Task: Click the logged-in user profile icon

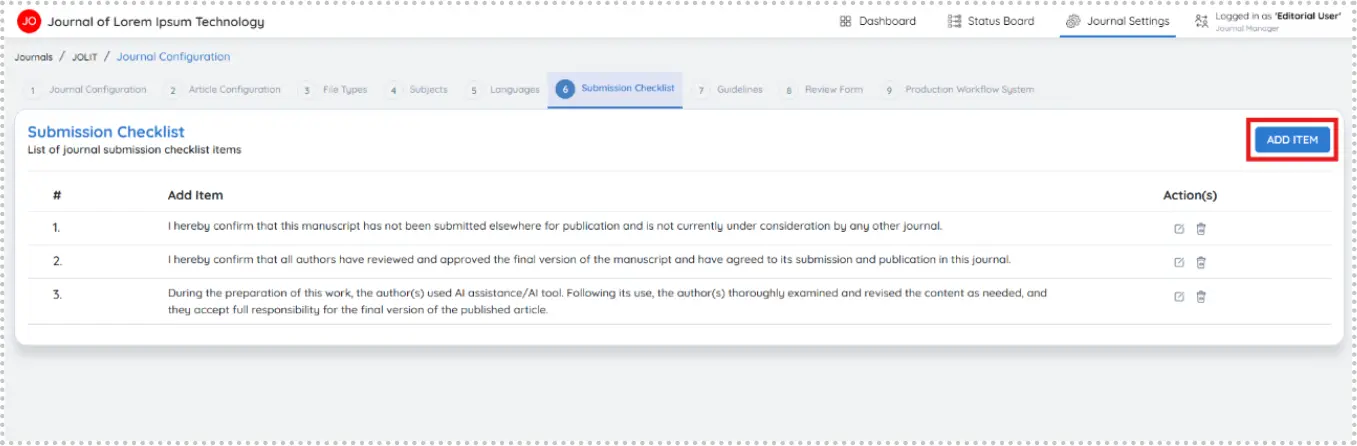Action: click(x=1201, y=21)
